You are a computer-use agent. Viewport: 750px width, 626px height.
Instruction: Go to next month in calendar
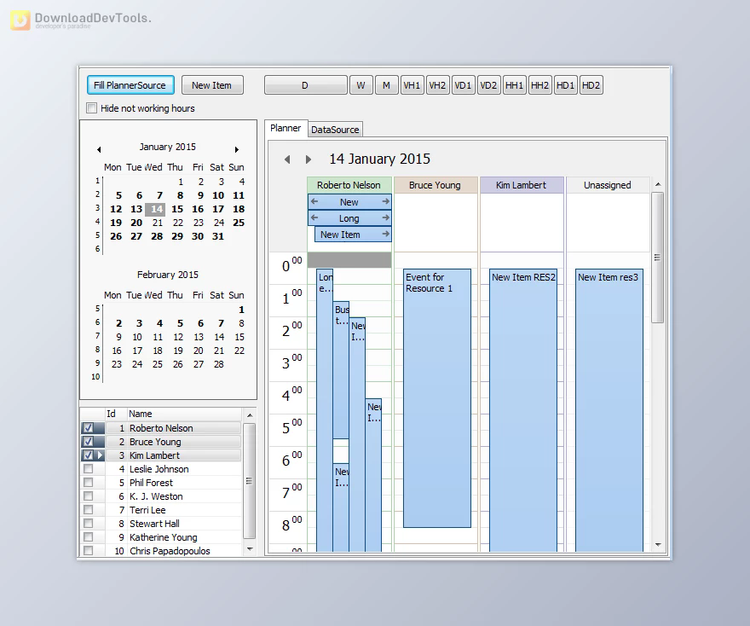(x=236, y=150)
